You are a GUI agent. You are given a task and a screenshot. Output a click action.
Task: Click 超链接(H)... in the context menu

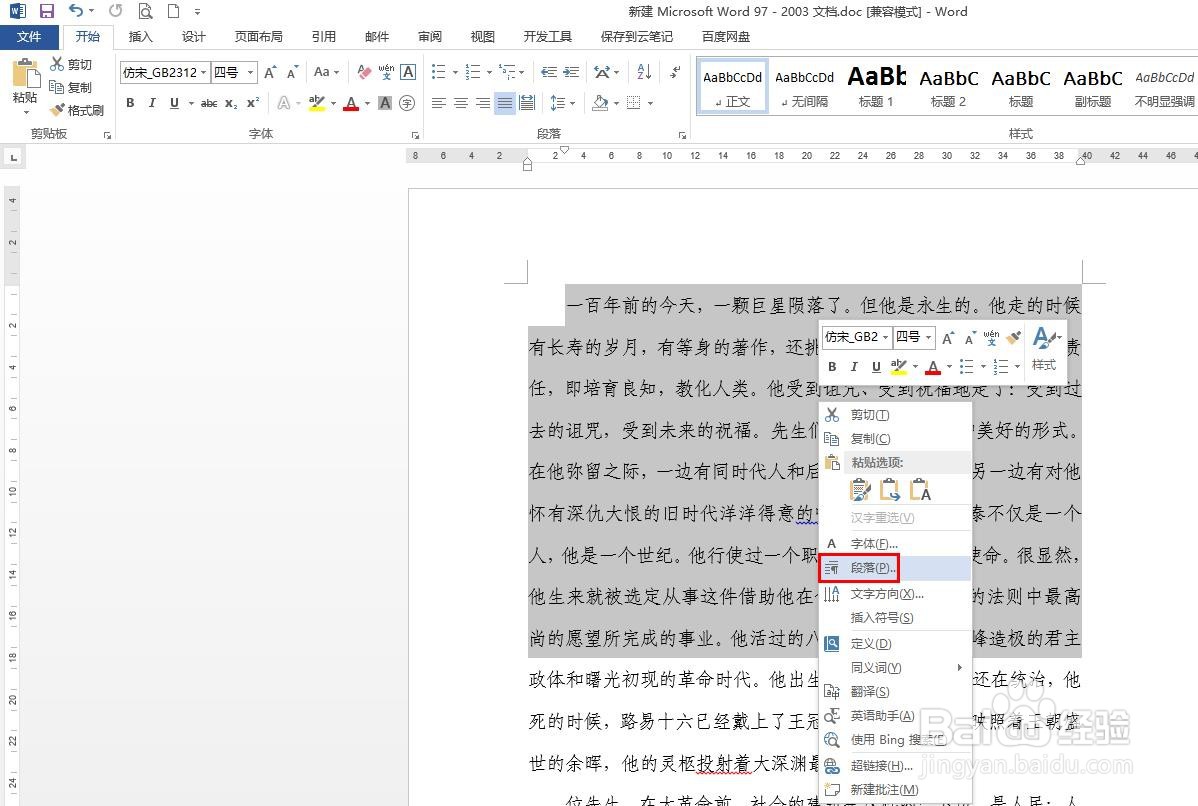(x=895, y=766)
